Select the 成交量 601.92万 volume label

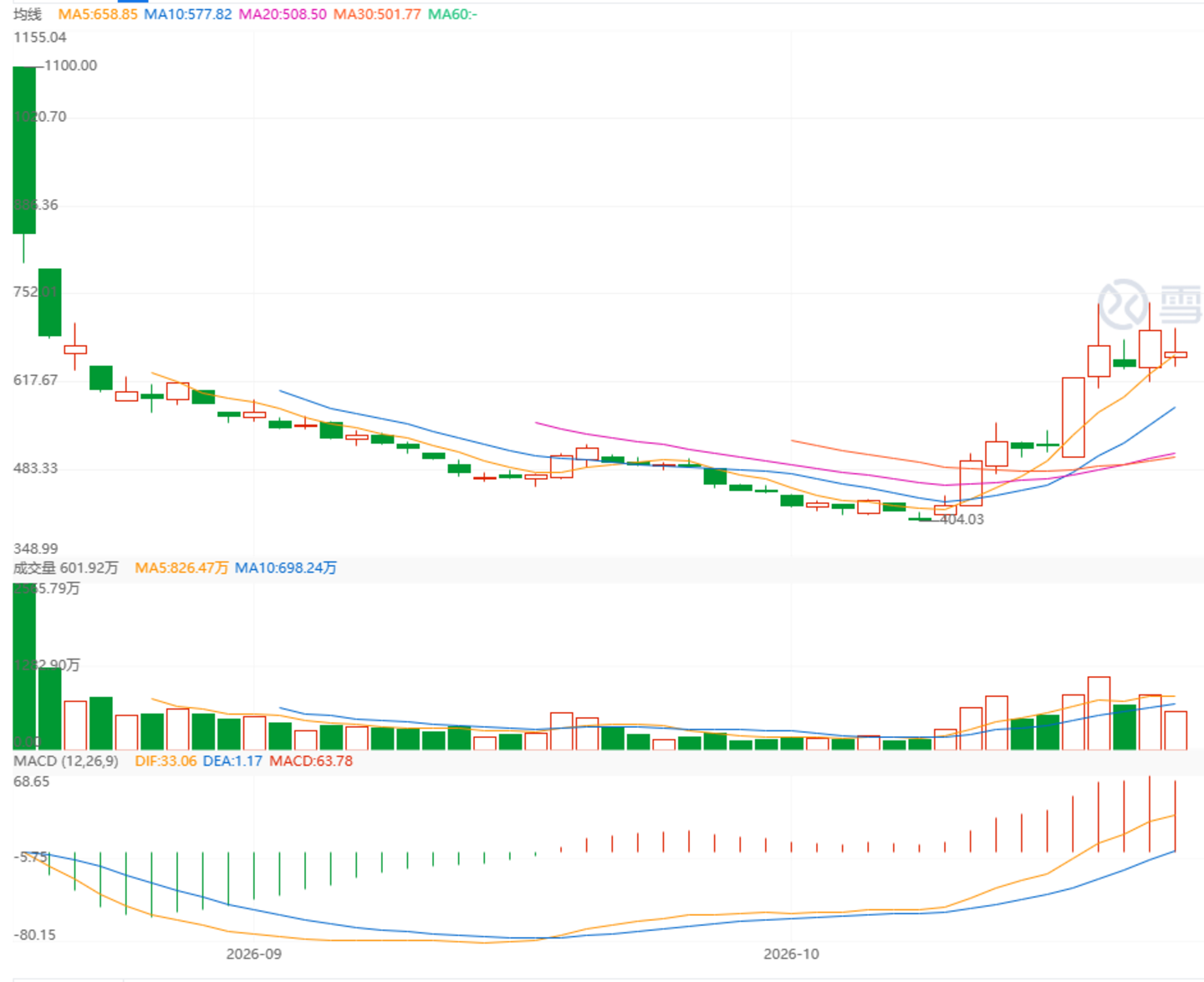point(66,567)
